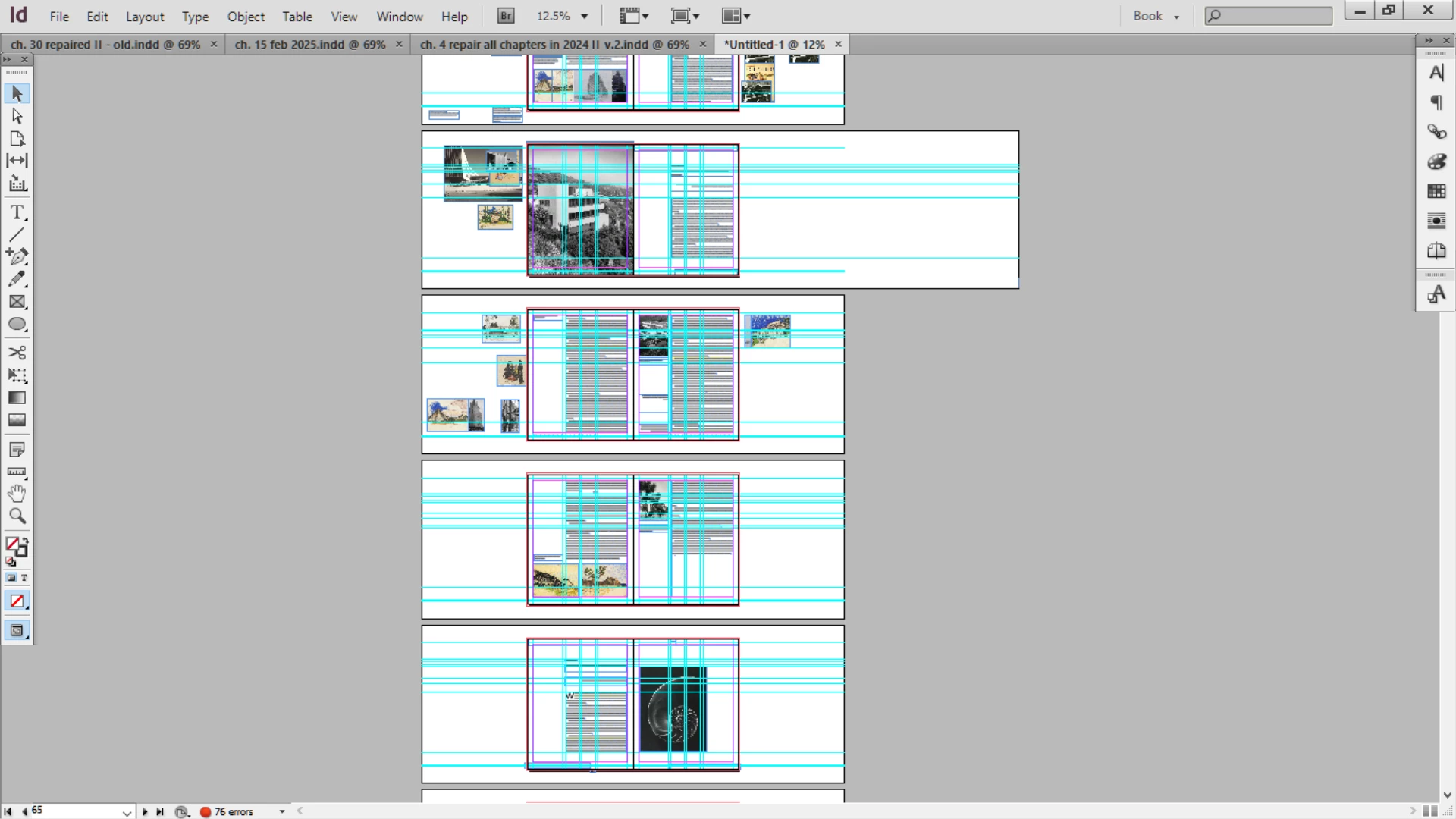Open the Links panel icon
This screenshot has width=1456, height=819.
tap(1436, 132)
